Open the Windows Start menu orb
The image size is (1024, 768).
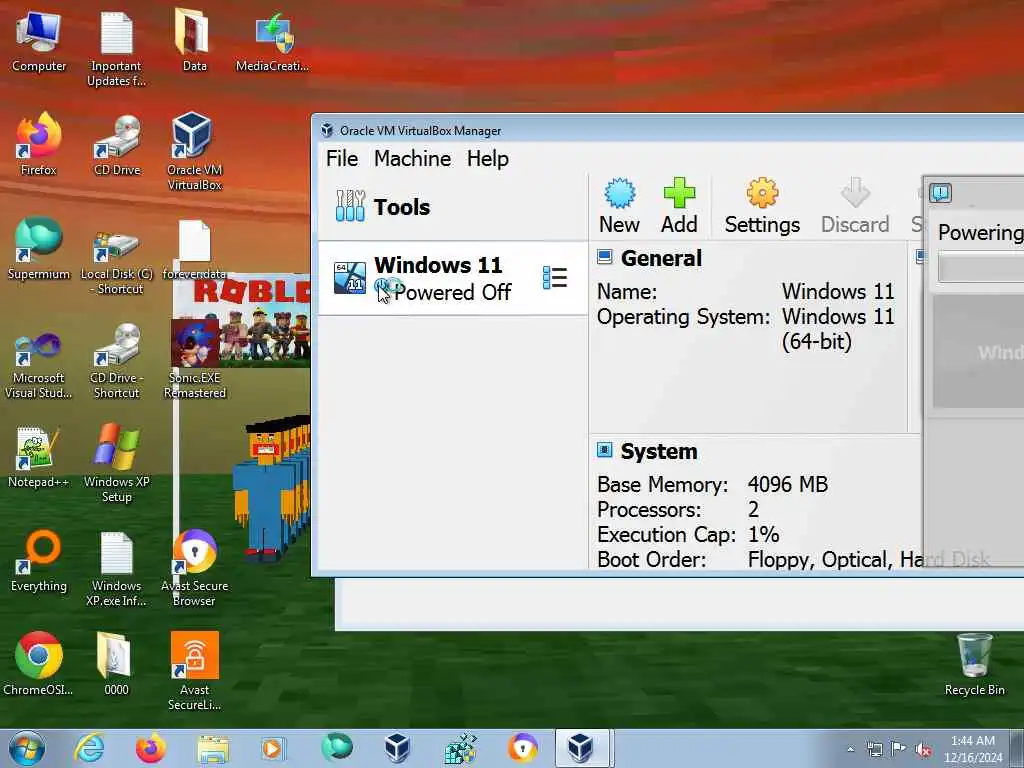(27, 748)
